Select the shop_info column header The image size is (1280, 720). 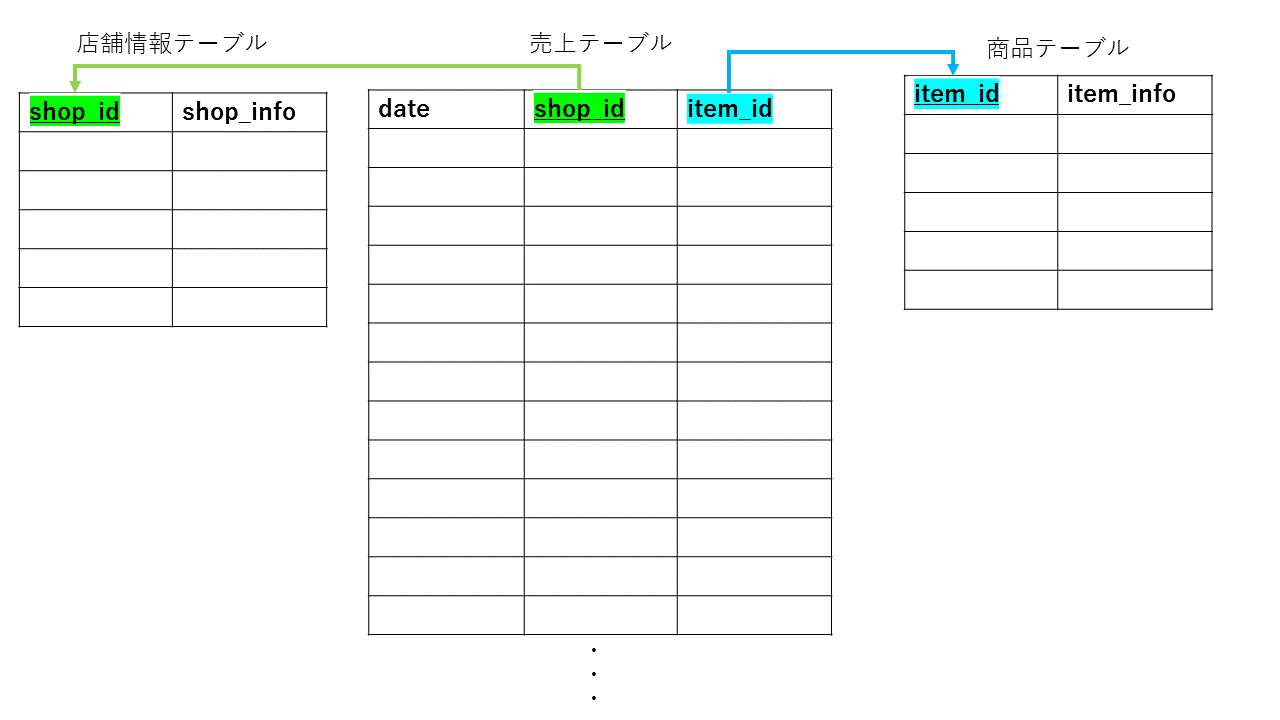[x=239, y=112]
